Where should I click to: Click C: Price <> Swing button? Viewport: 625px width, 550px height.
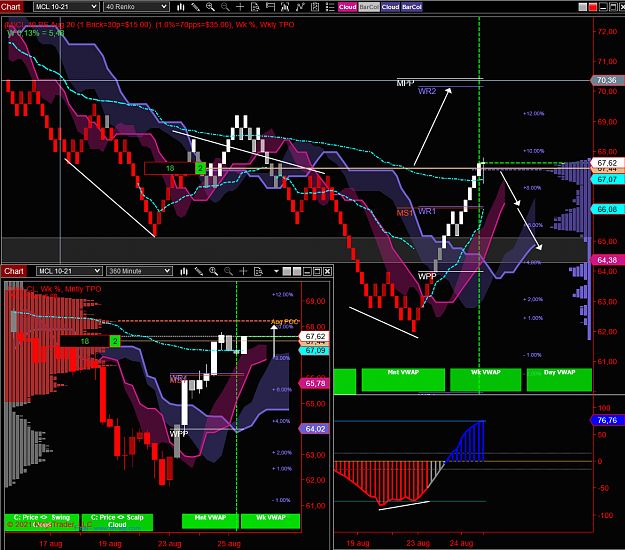pyautogui.click(x=42, y=522)
